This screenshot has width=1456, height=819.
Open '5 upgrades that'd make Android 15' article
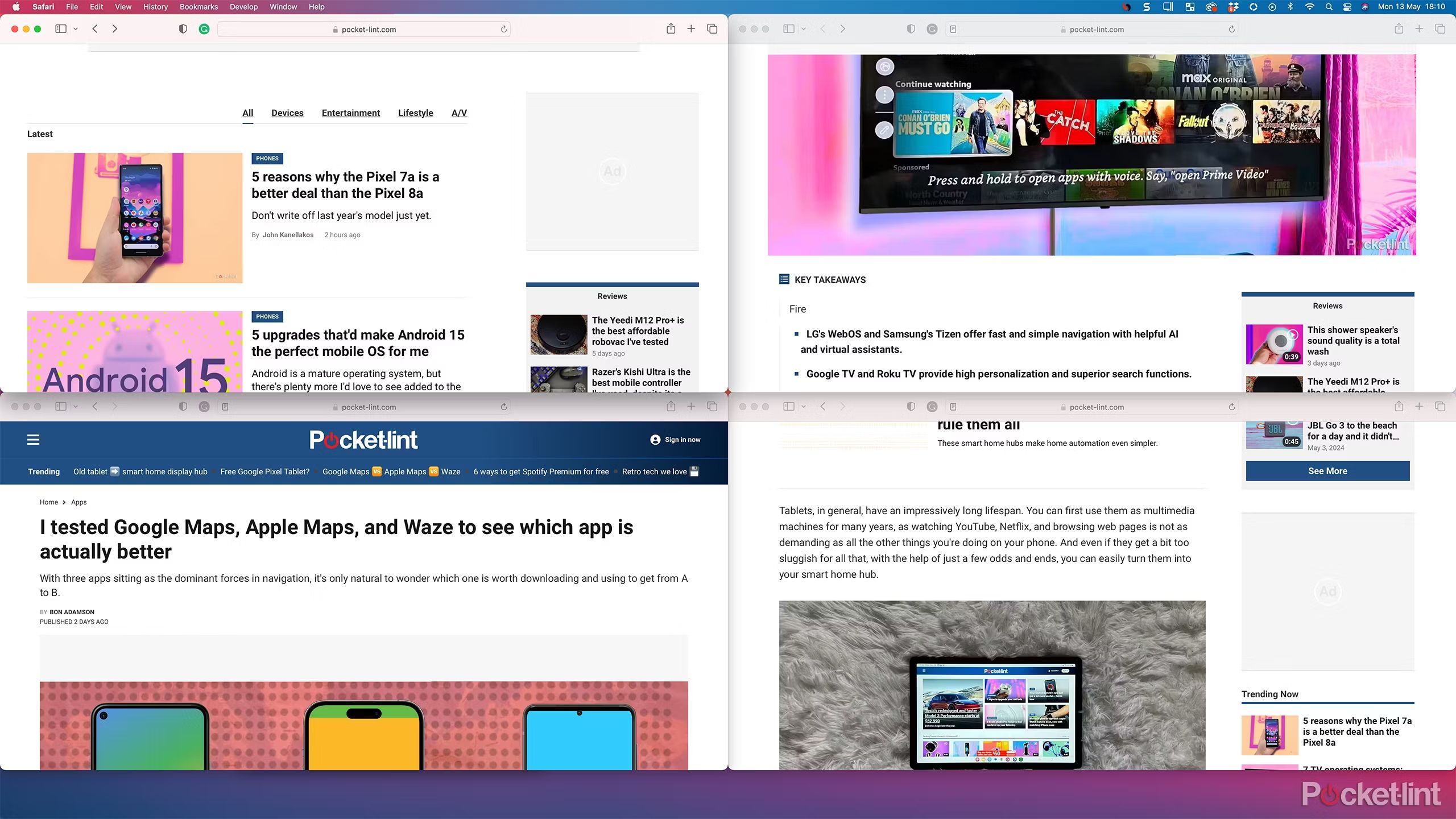click(x=358, y=343)
